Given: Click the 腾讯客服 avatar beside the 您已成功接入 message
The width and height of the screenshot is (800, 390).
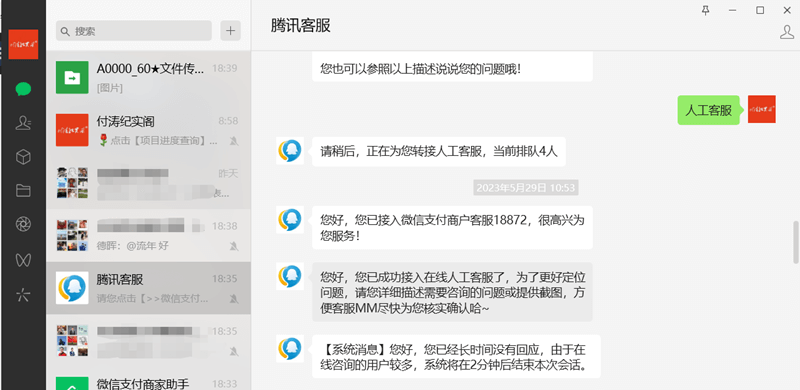Looking at the screenshot, I should [x=290, y=276].
